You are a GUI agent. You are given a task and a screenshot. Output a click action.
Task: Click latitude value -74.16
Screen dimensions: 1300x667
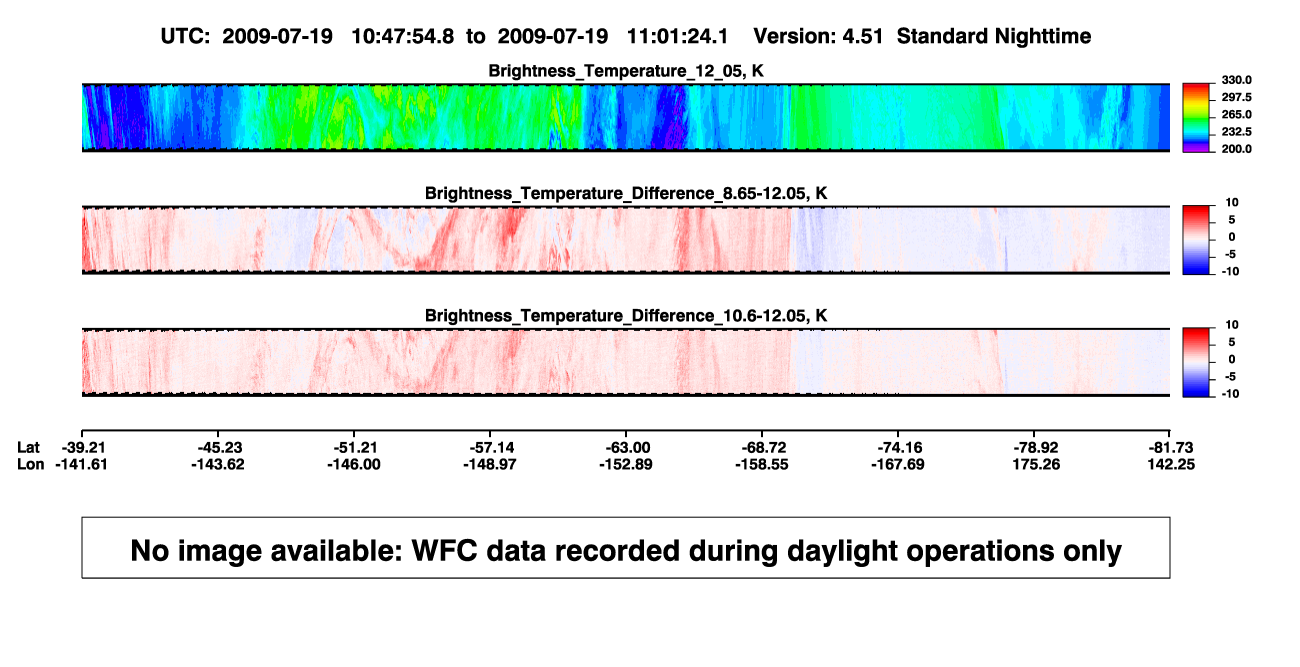[898, 447]
